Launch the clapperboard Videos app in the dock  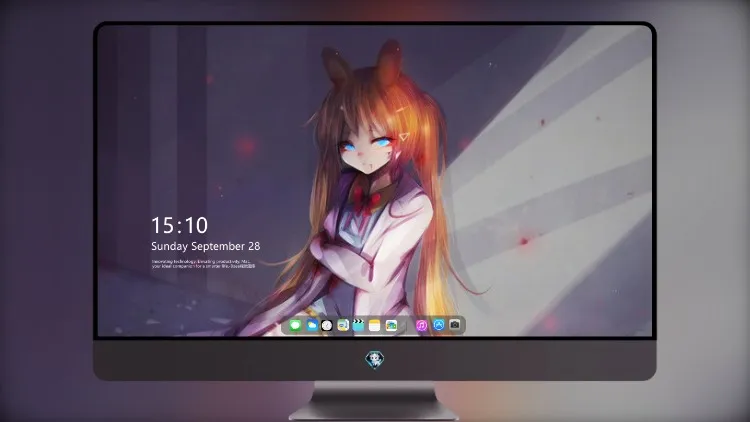point(358,325)
